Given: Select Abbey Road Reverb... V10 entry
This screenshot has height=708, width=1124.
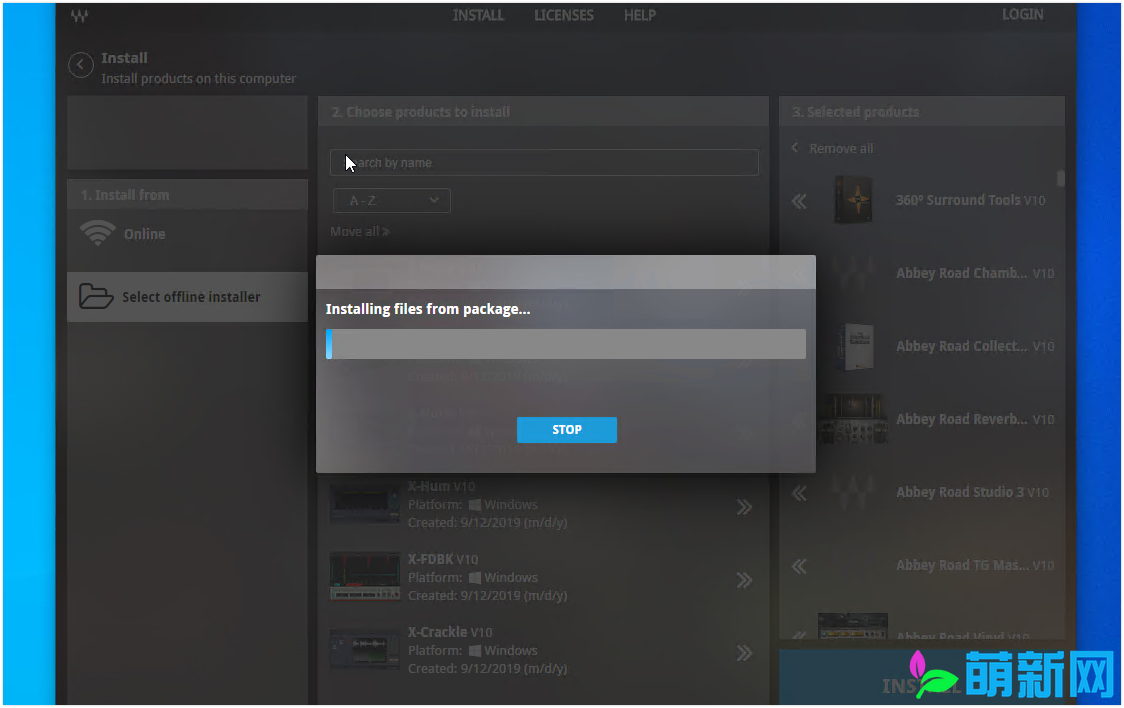Looking at the screenshot, I should pos(975,419).
